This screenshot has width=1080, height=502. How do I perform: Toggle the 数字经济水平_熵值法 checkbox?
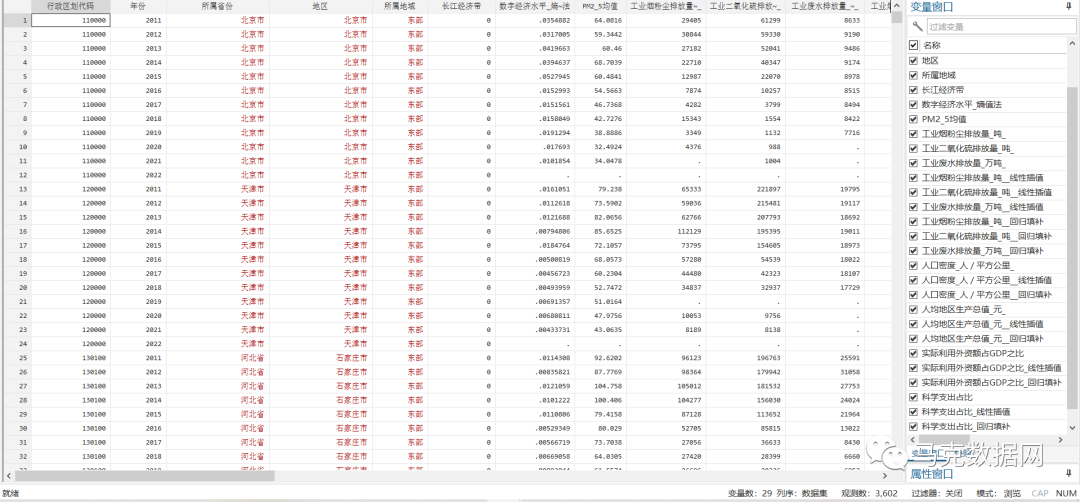[914, 104]
